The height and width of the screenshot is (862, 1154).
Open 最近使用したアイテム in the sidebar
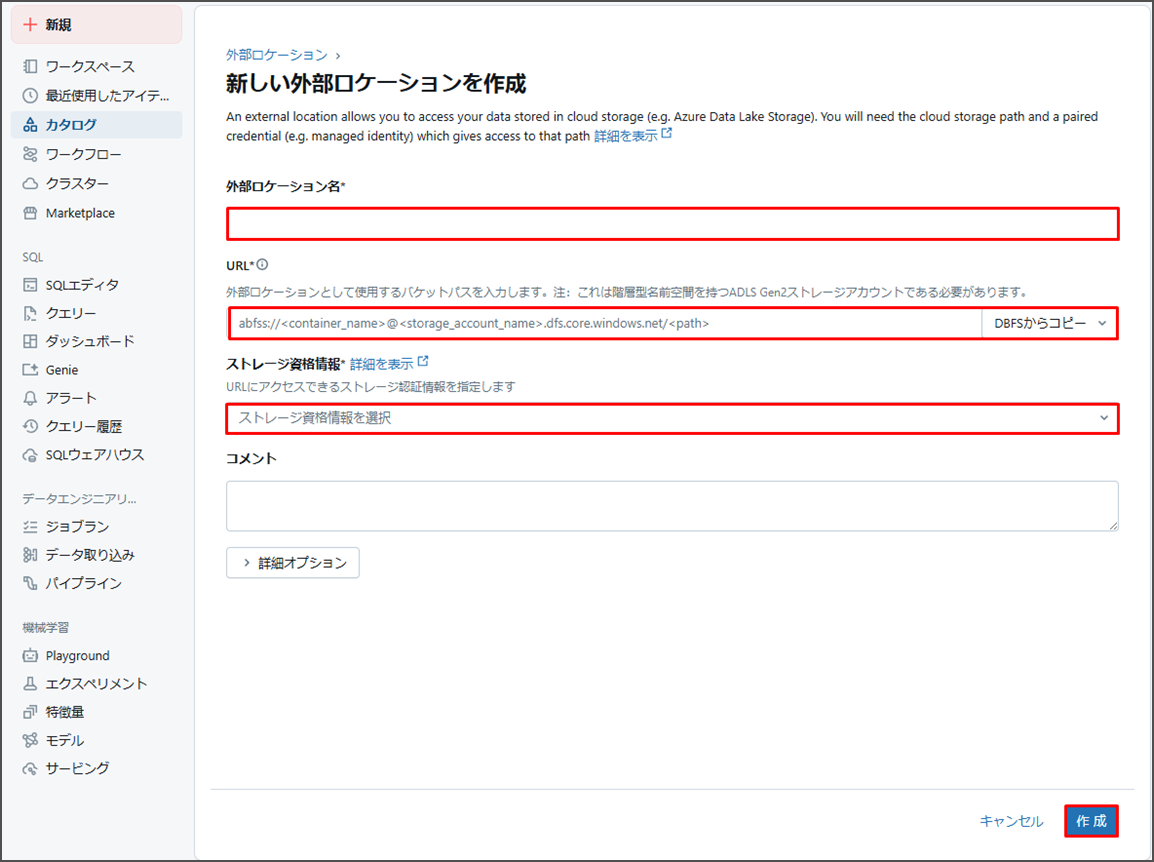96,96
